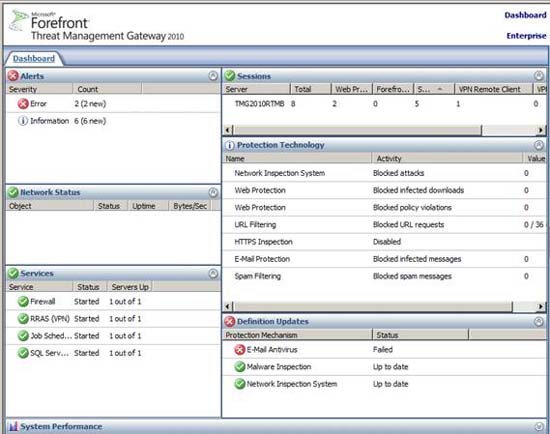The image size is (550, 434).
Task: Click Sessions scrollbar right arrow
Action: point(541,131)
